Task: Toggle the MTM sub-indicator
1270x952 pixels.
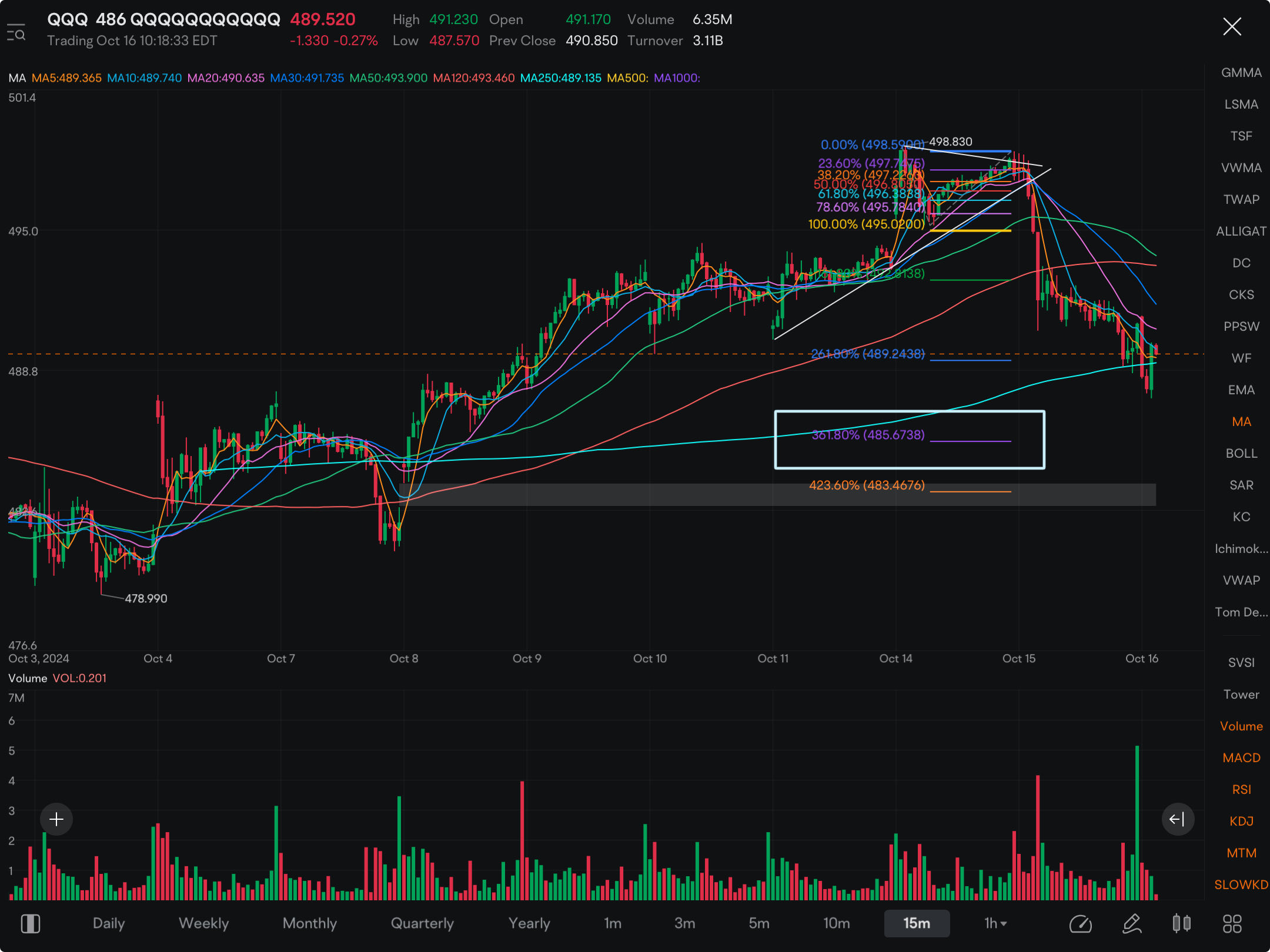Action: tap(1241, 853)
